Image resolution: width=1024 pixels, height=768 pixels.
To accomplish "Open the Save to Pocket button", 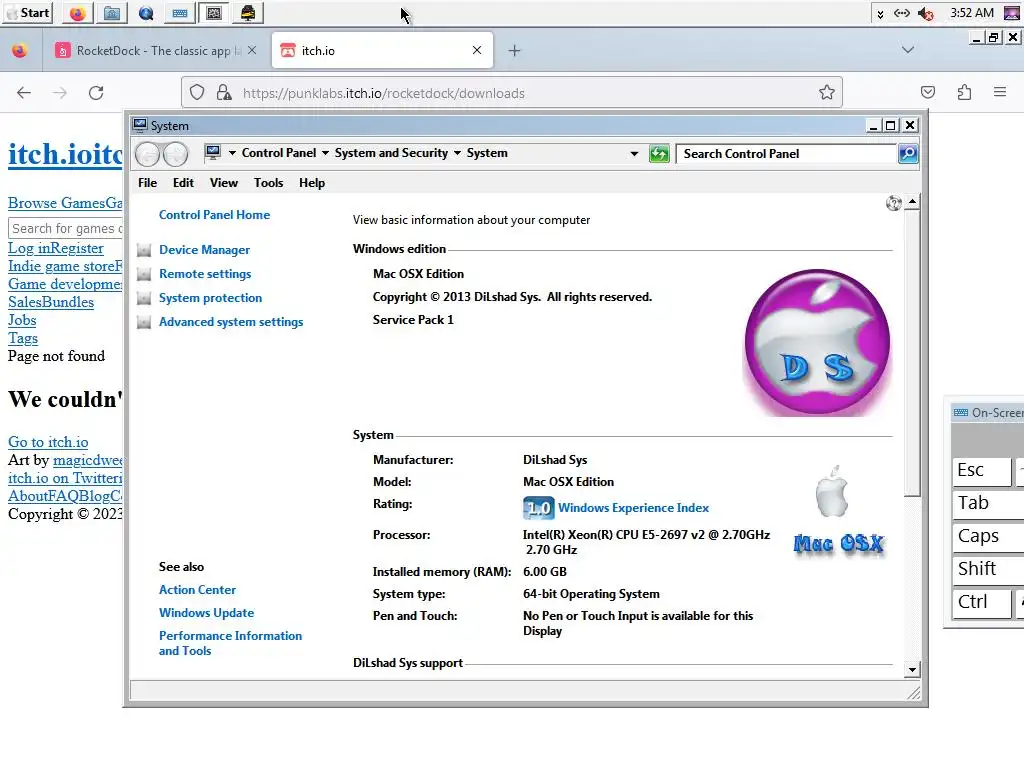I will [927, 93].
